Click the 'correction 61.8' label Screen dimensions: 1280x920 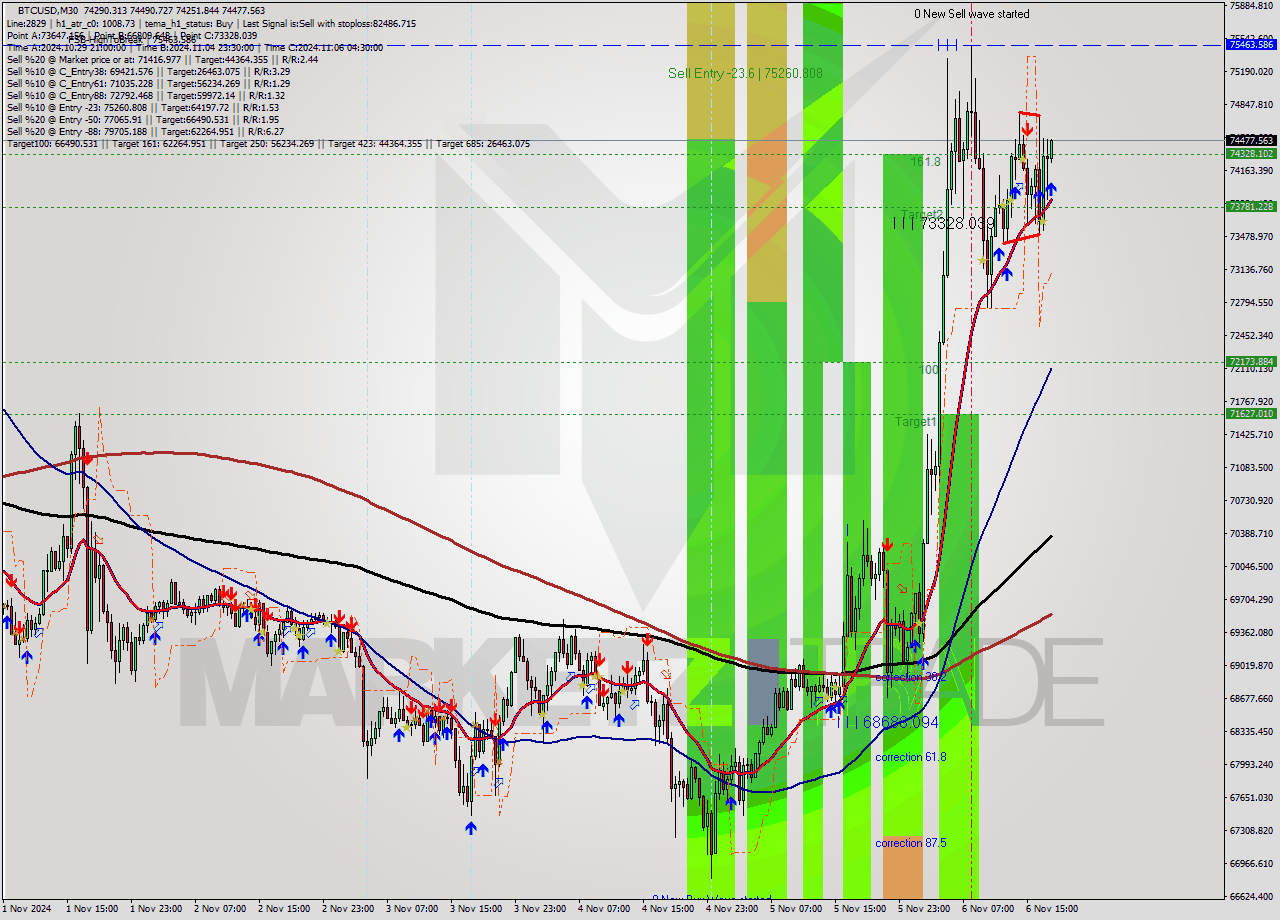[910, 757]
